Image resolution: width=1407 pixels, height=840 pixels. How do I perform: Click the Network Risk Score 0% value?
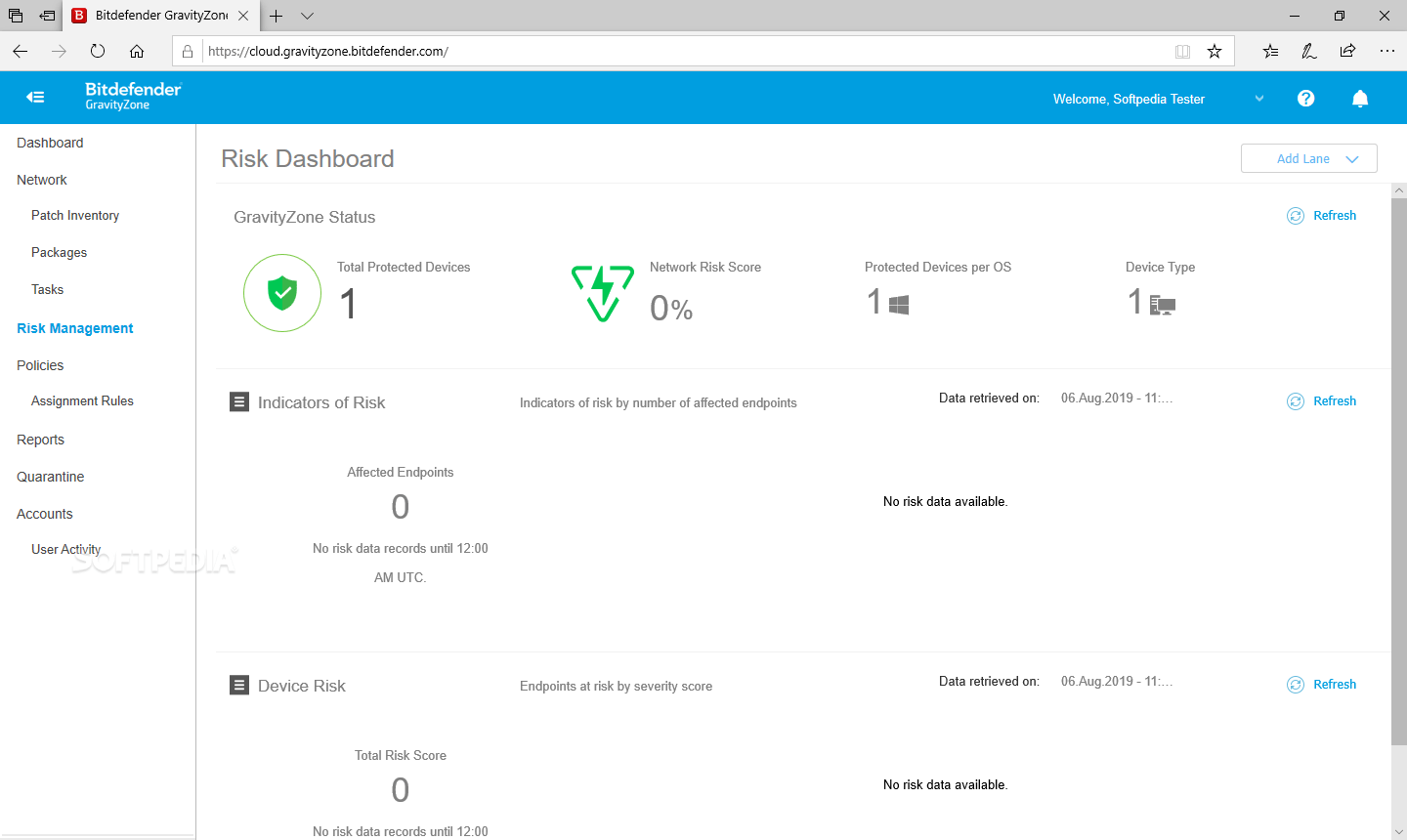(671, 309)
